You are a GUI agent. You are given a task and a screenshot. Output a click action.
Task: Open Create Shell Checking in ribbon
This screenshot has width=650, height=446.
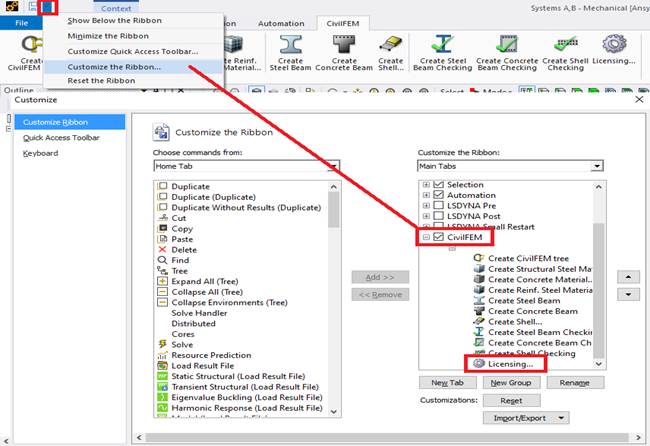(565, 44)
